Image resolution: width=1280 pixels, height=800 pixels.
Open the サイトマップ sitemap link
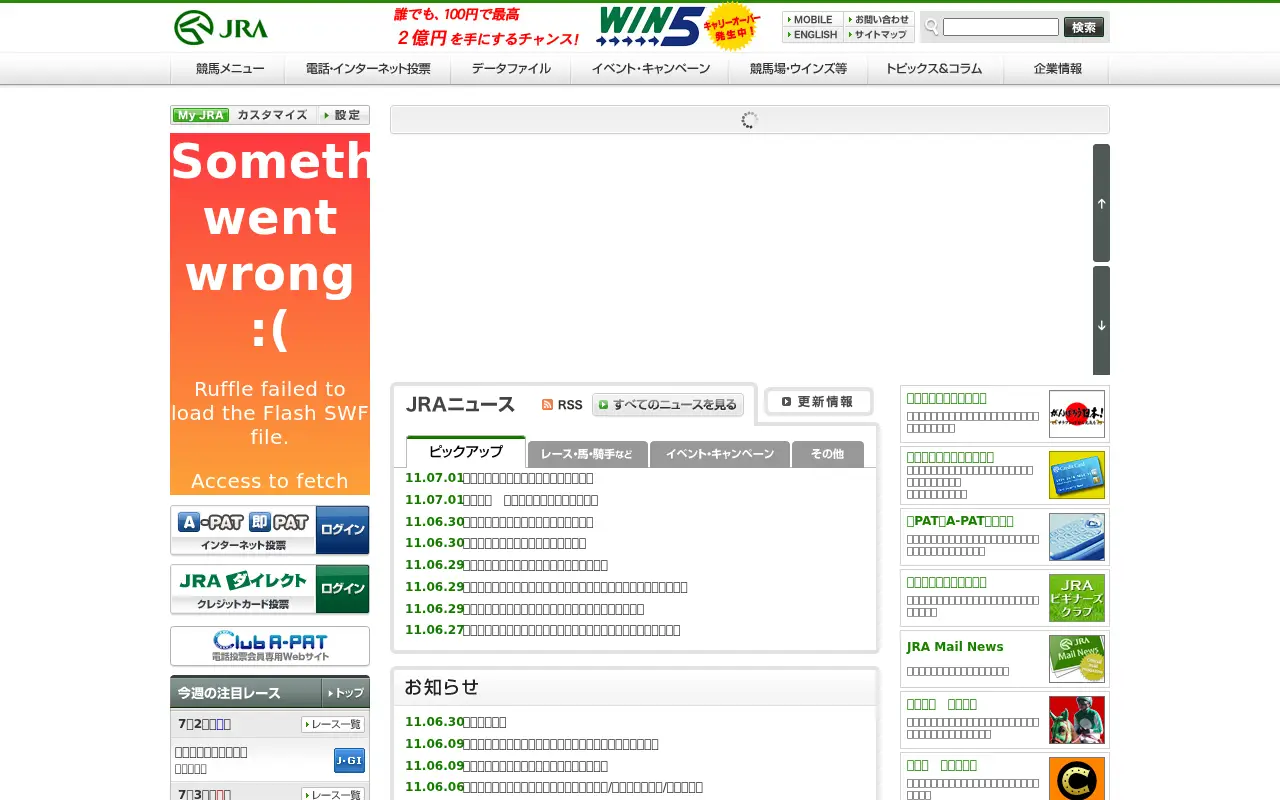coord(879,34)
